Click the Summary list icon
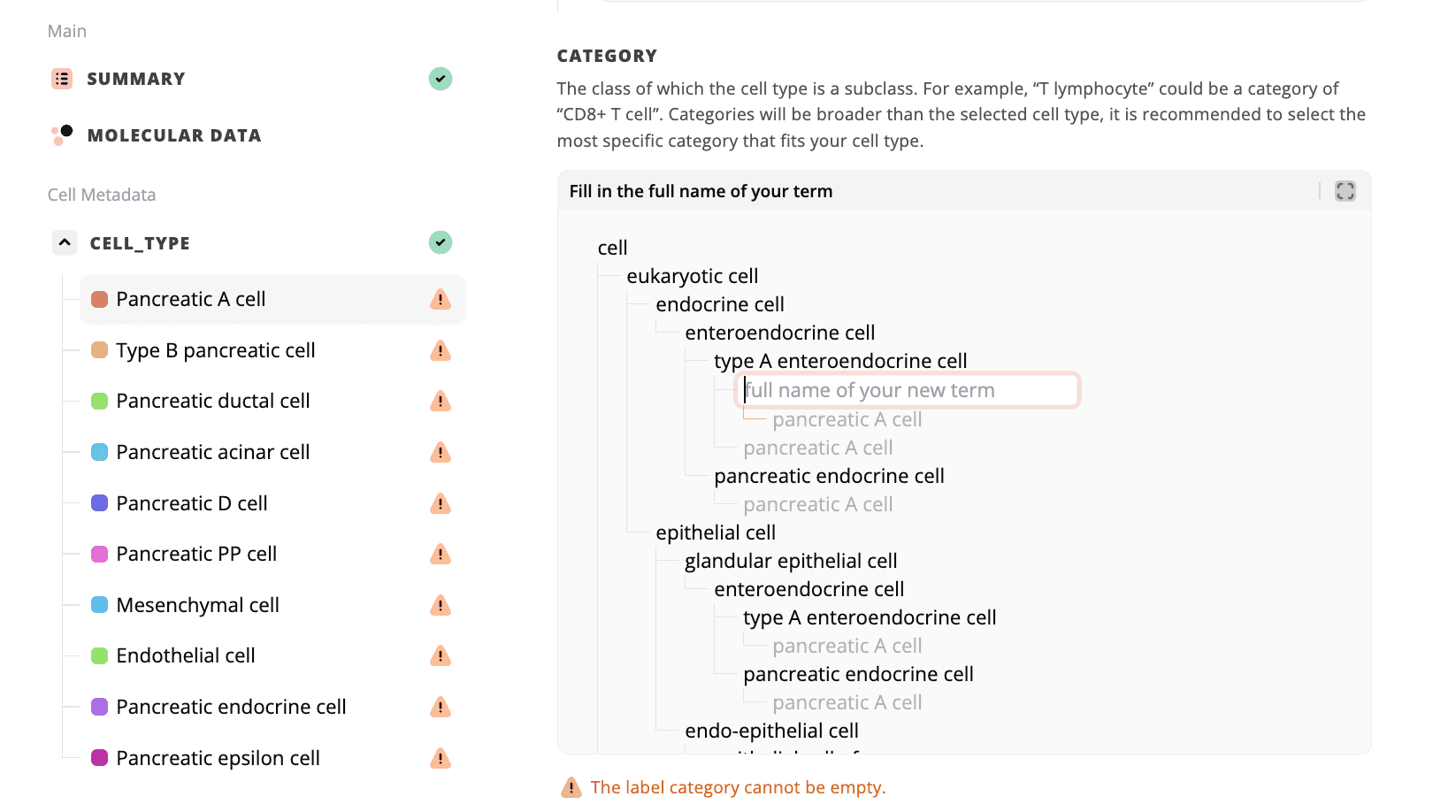 [x=62, y=79]
